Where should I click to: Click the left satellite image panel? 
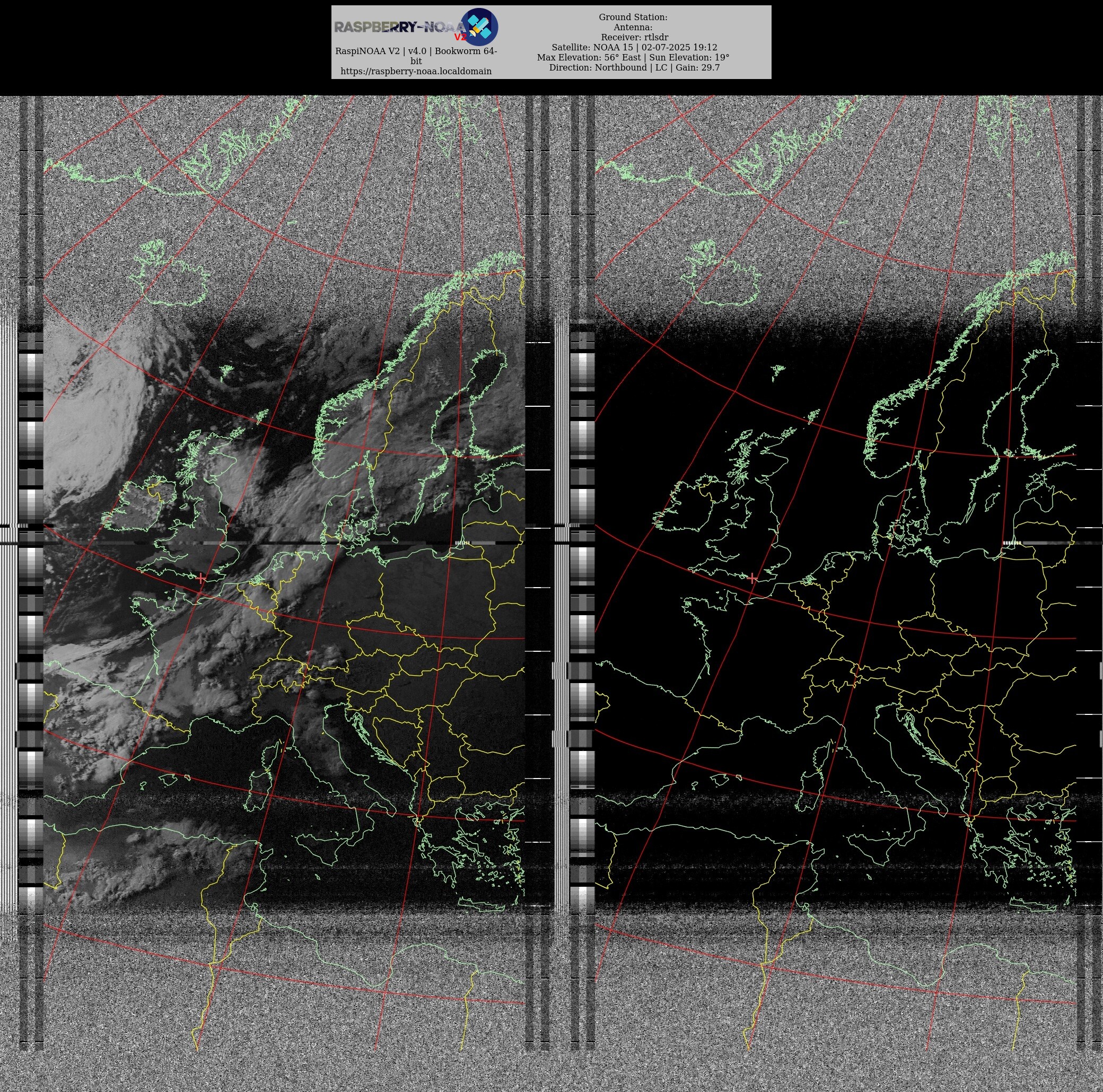(x=284, y=573)
